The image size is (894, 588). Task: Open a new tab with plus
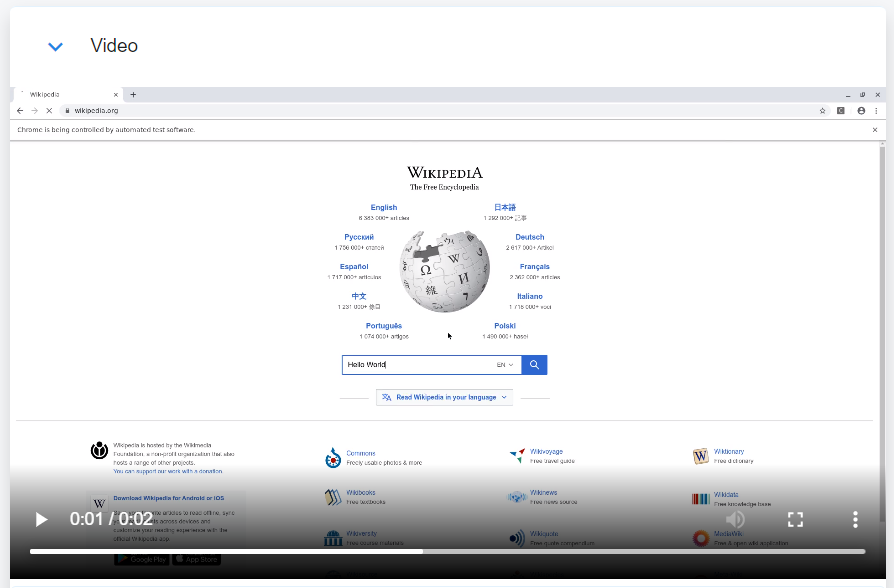(133, 95)
